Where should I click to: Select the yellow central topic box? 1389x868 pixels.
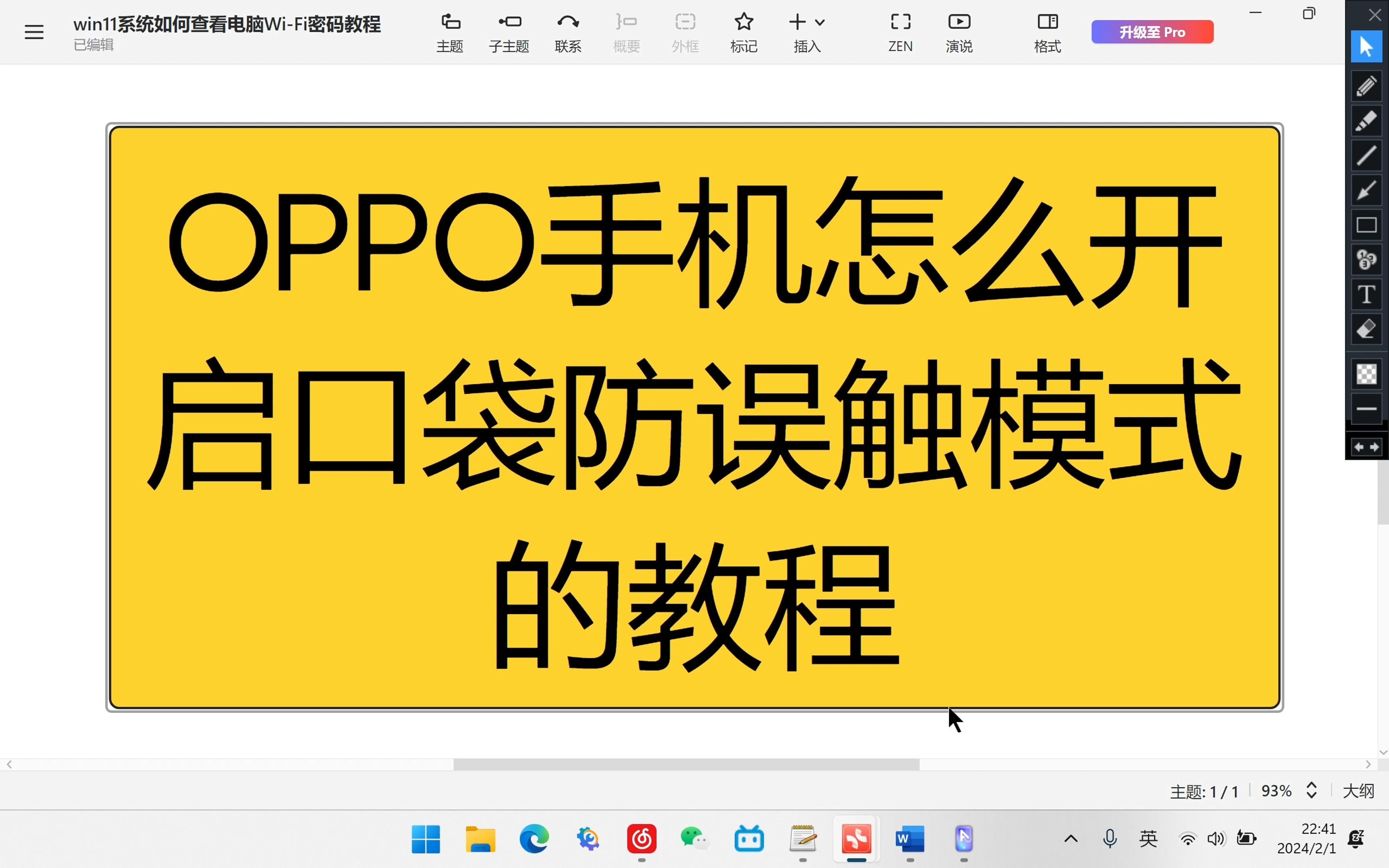(x=694, y=418)
